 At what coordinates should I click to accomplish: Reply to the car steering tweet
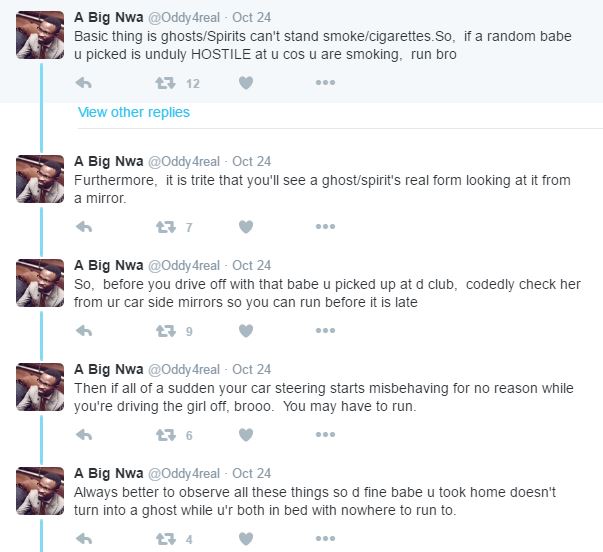click(84, 435)
